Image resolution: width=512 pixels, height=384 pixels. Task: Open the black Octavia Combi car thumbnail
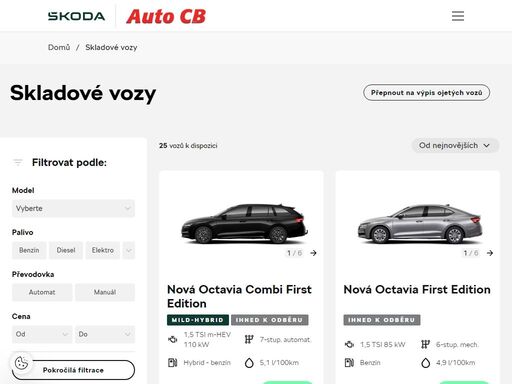point(244,223)
